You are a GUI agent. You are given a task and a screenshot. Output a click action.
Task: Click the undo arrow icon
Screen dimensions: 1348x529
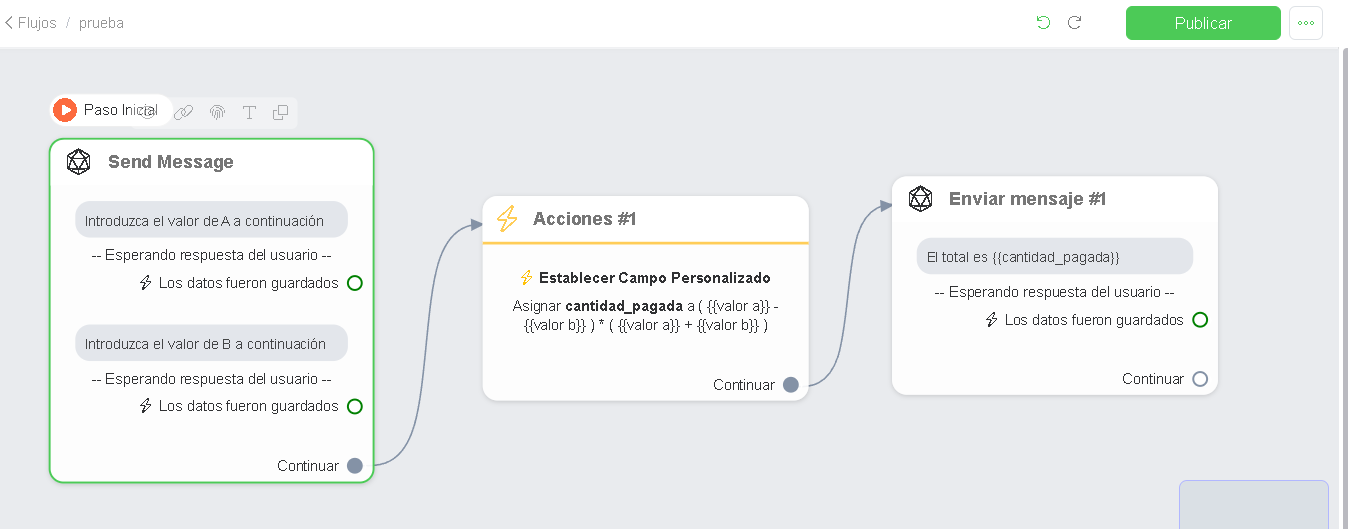coord(1043,22)
